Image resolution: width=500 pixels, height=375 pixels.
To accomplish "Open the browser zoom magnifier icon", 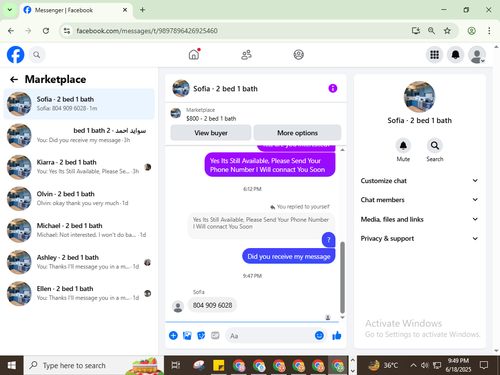I will point(431,31).
